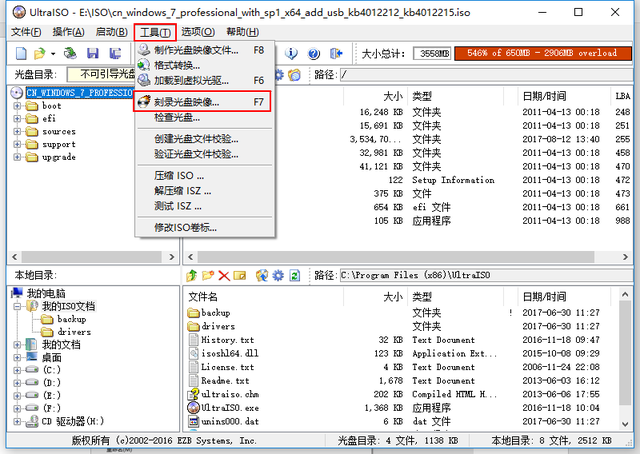Open the 选项(O) menu
The width and height of the screenshot is (640, 454).
[x=198, y=32]
